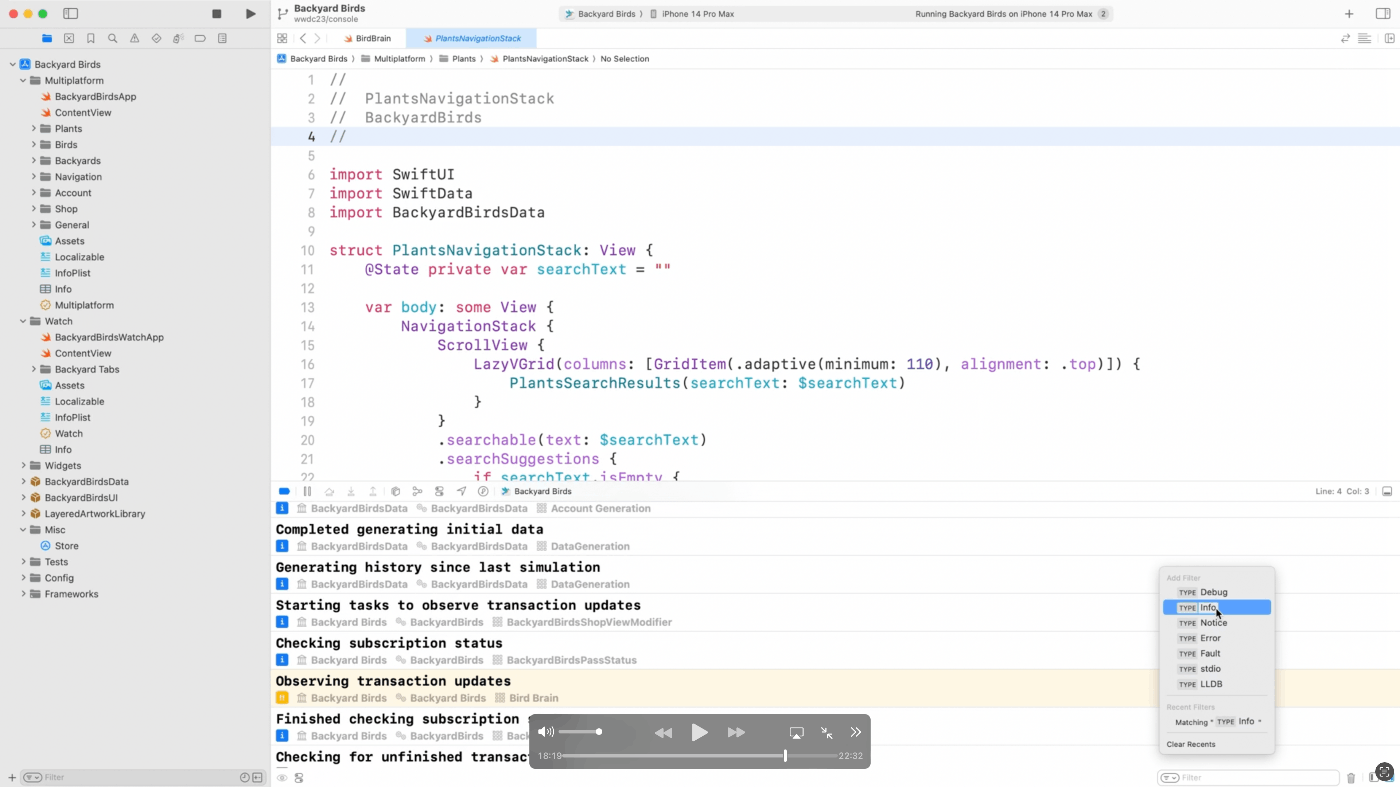The width and height of the screenshot is (1400, 787).
Task: Expand the Plants folder
Action: click(x=33, y=129)
